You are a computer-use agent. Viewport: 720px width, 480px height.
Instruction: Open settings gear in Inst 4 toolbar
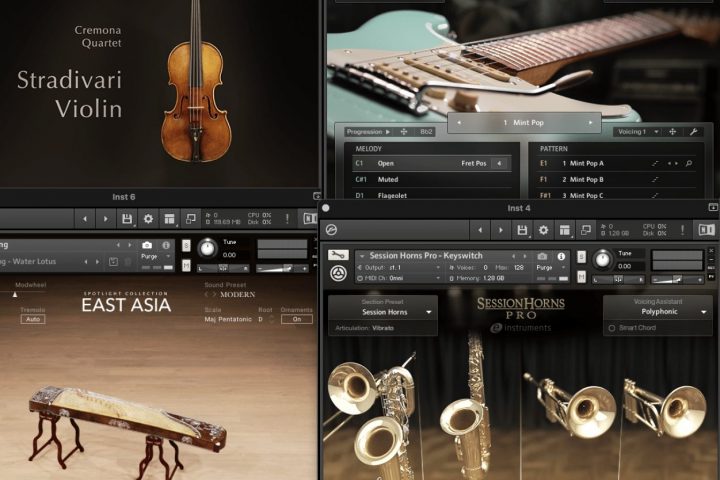point(542,231)
